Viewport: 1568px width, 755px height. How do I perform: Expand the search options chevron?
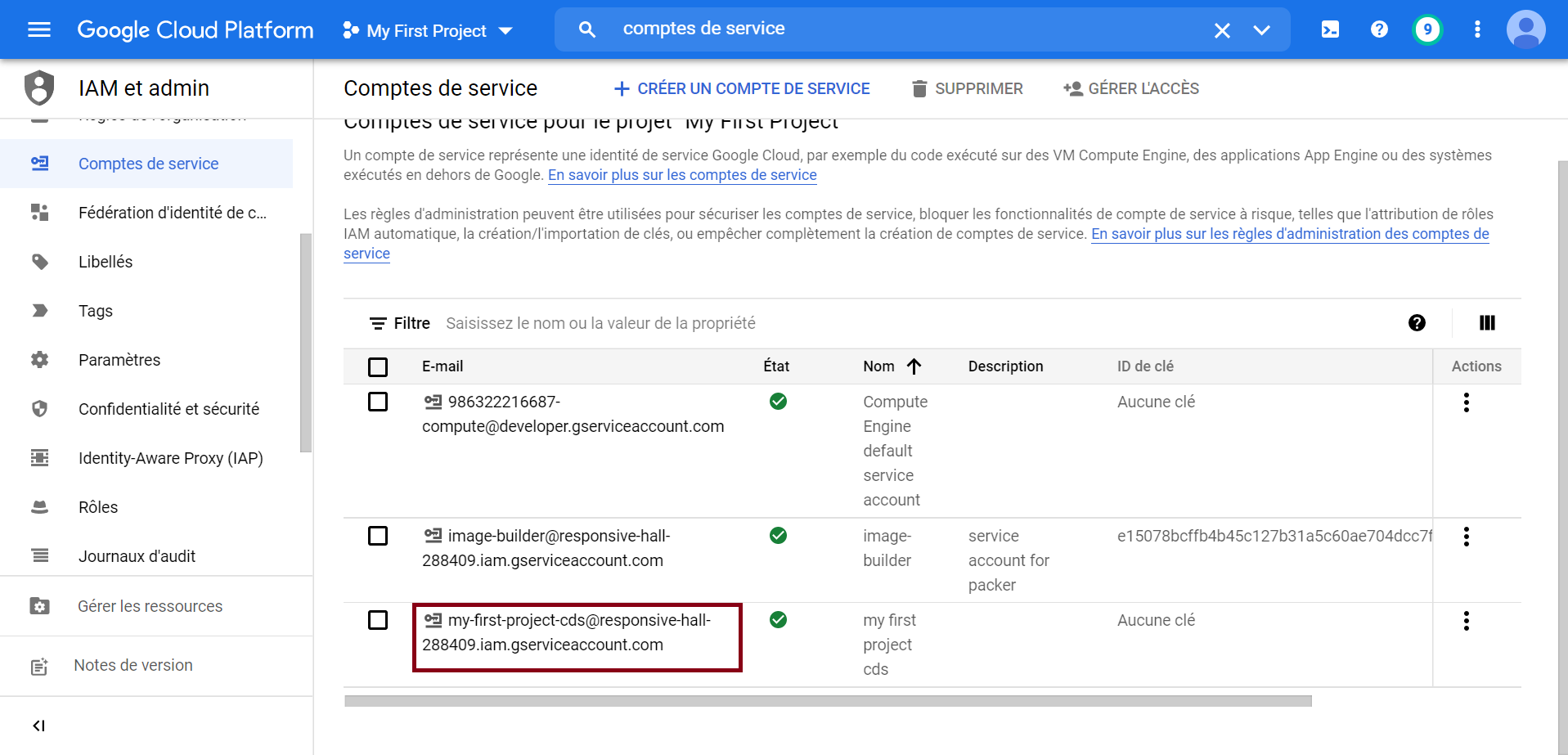(1261, 30)
